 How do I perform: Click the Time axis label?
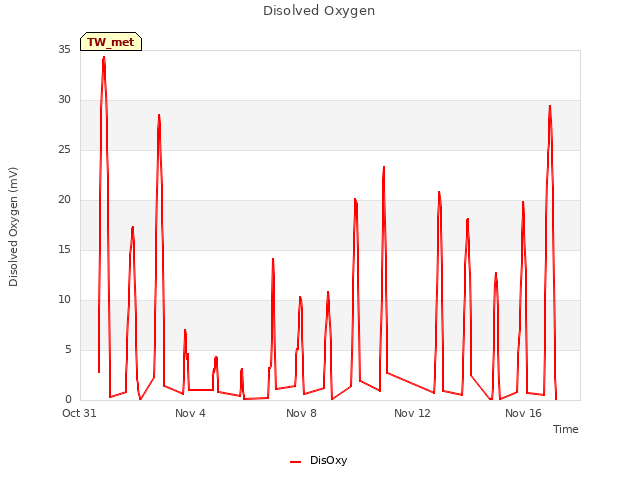(x=565, y=429)
